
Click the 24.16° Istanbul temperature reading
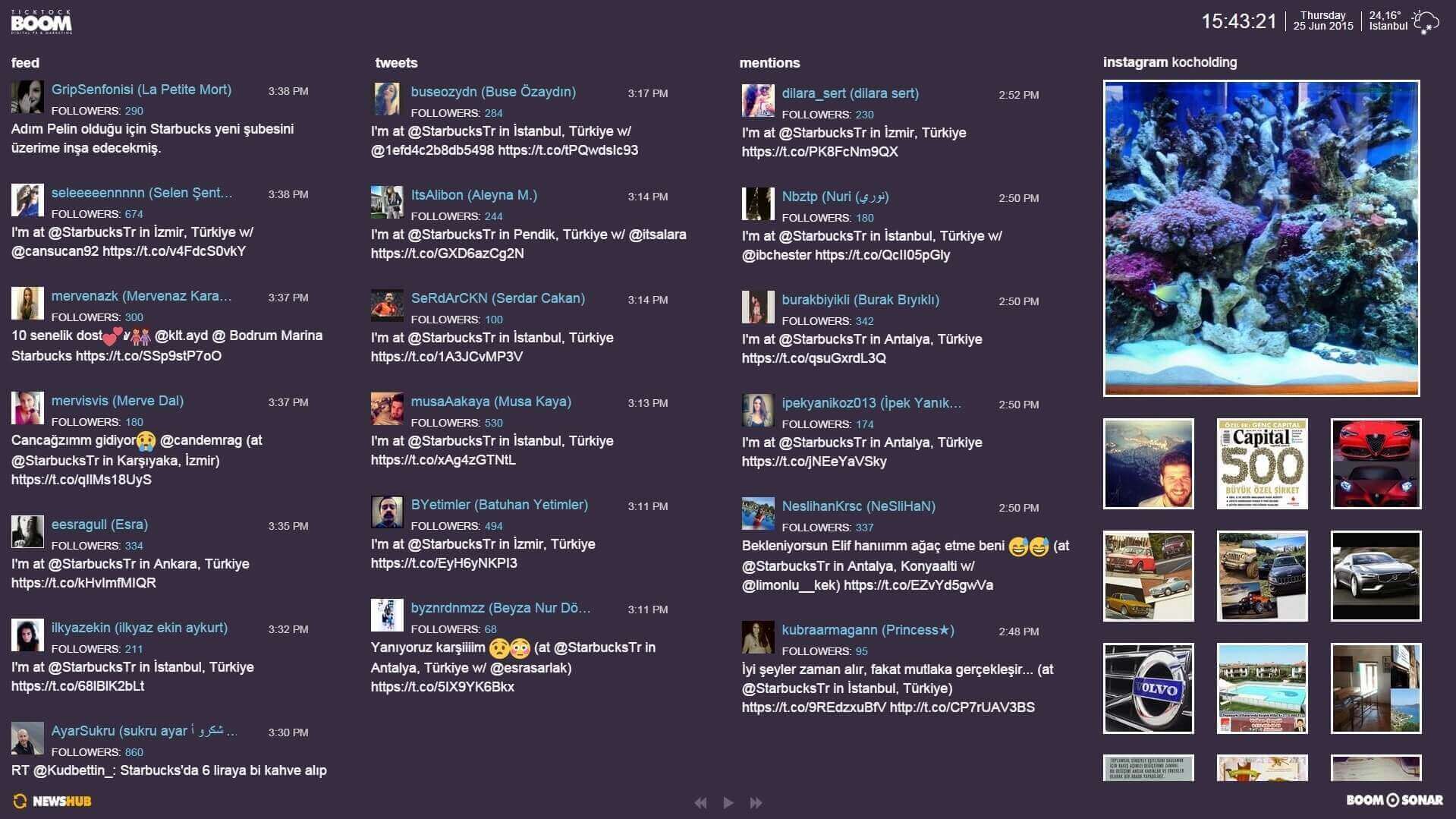coord(1388,20)
